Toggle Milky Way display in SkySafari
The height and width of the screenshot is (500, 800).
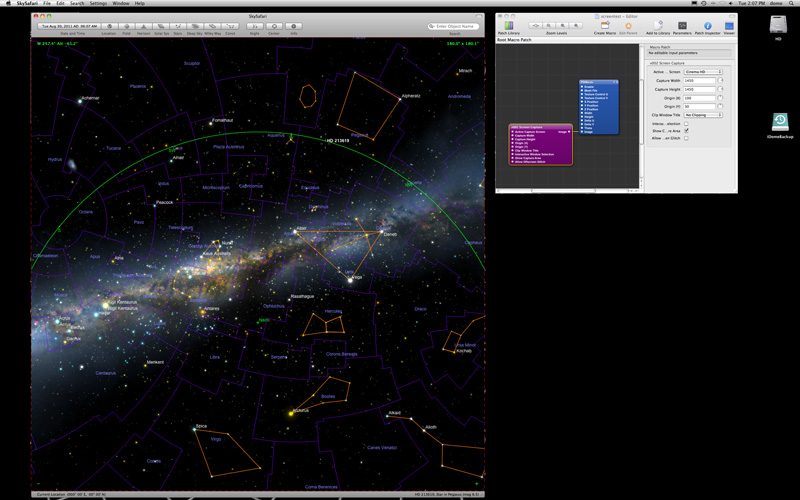213,26
